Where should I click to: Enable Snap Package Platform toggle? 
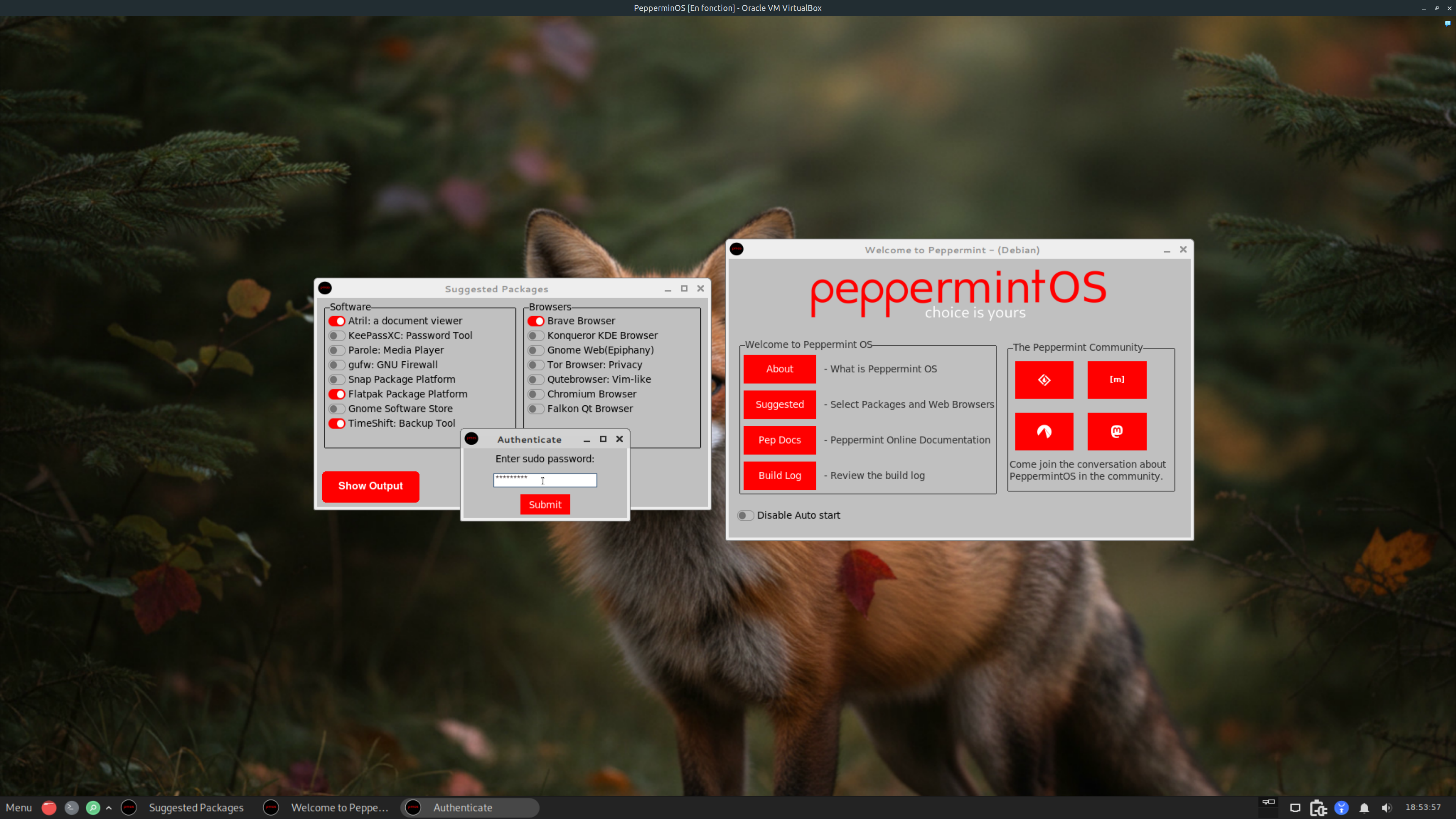pyautogui.click(x=337, y=380)
